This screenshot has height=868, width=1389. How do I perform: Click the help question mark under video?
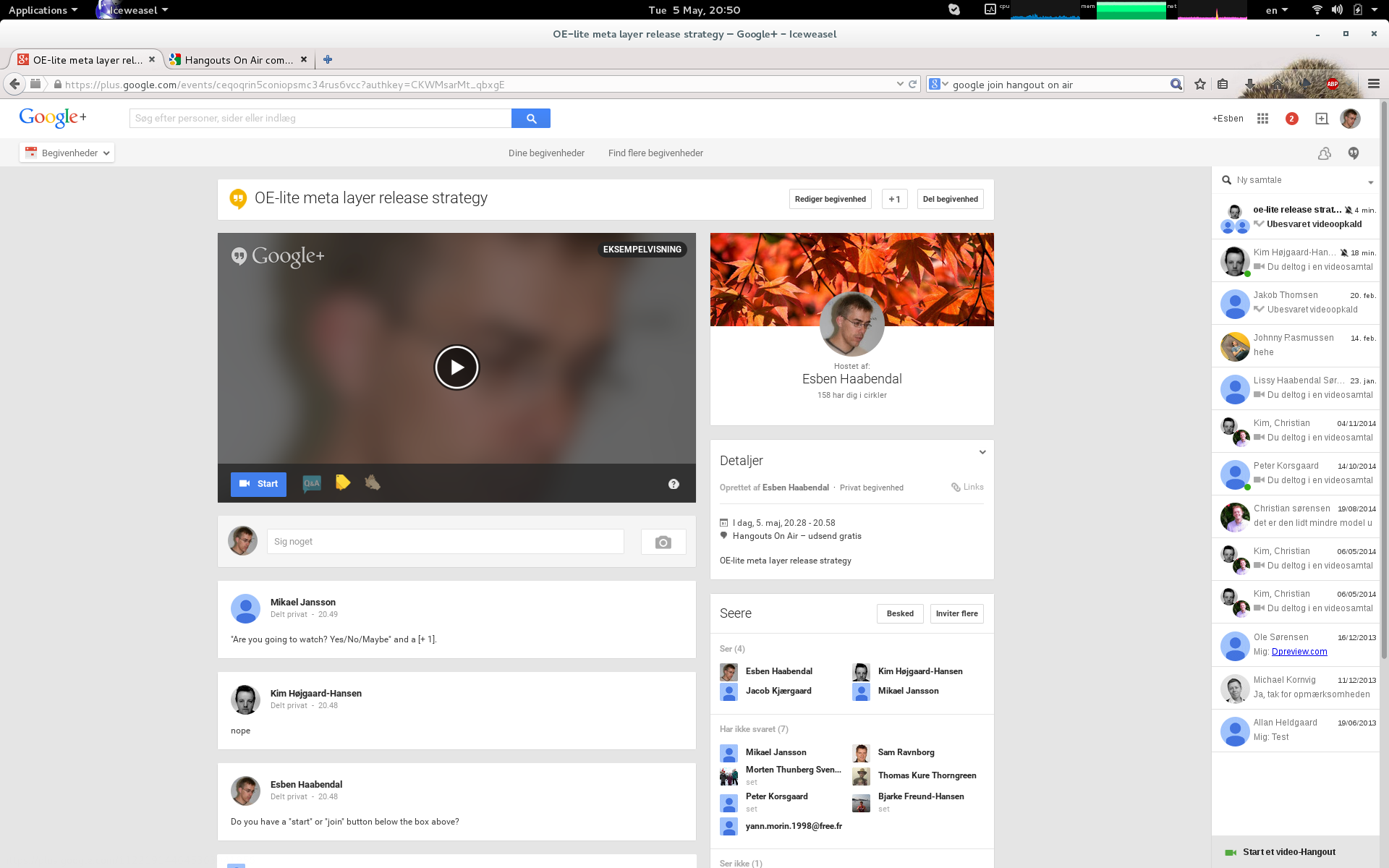point(674,484)
